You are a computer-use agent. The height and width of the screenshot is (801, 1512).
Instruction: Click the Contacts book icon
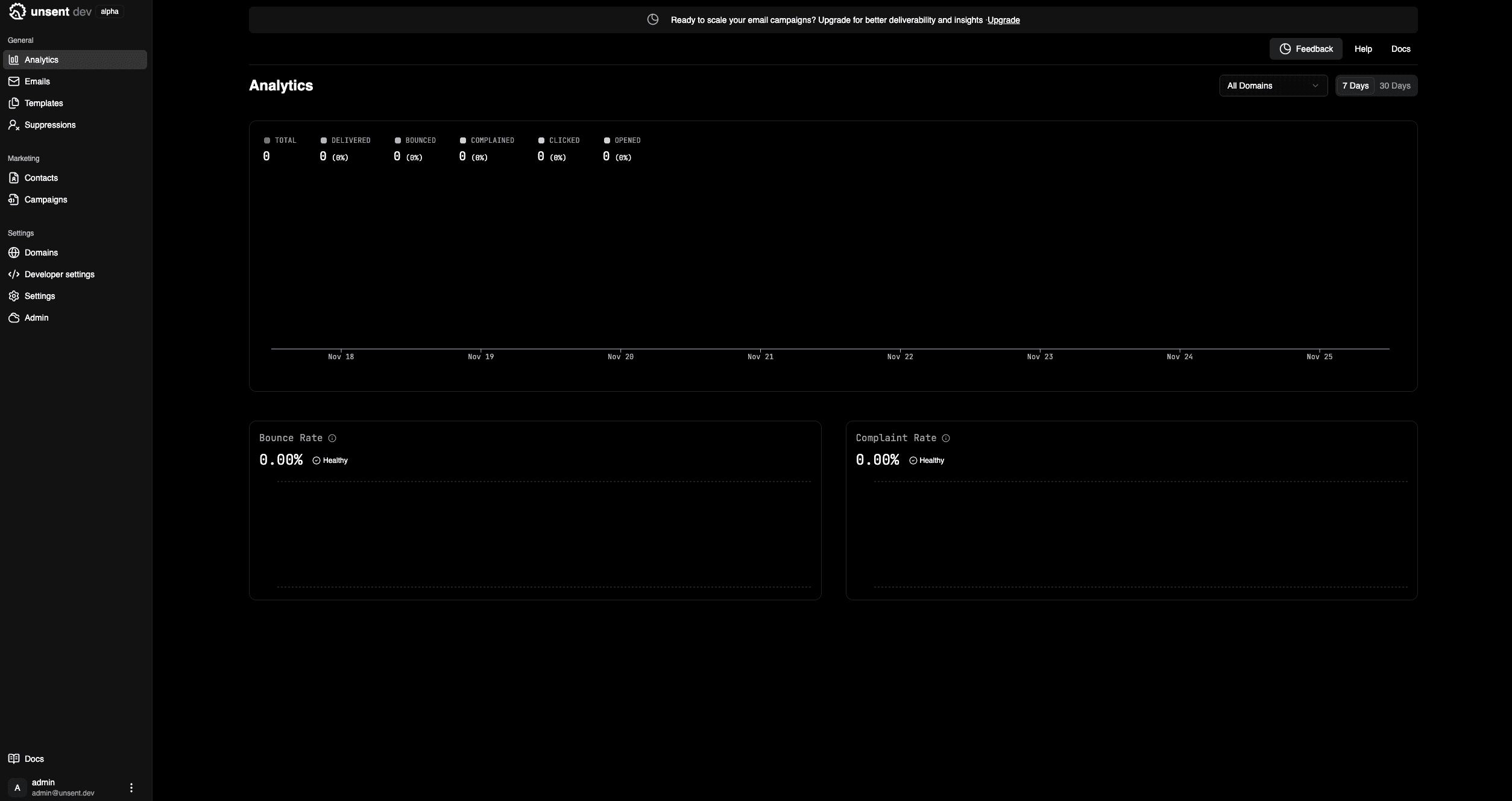point(14,178)
